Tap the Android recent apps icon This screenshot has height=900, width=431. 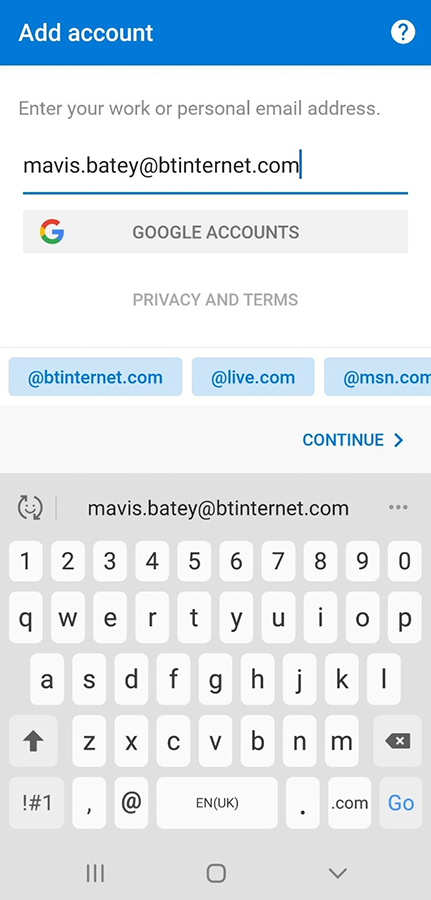click(x=95, y=874)
